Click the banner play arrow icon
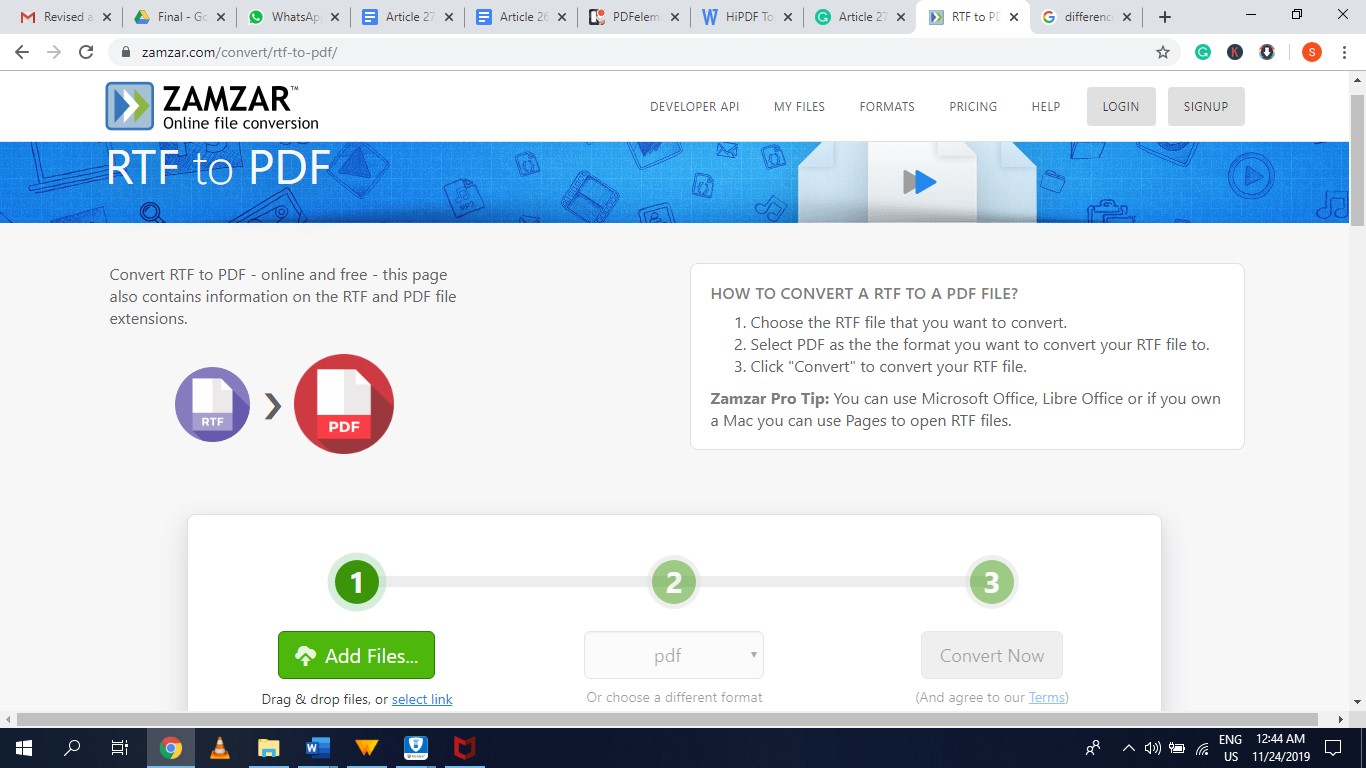Image resolution: width=1366 pixels, height=768 pixels. tap(920, 182)
